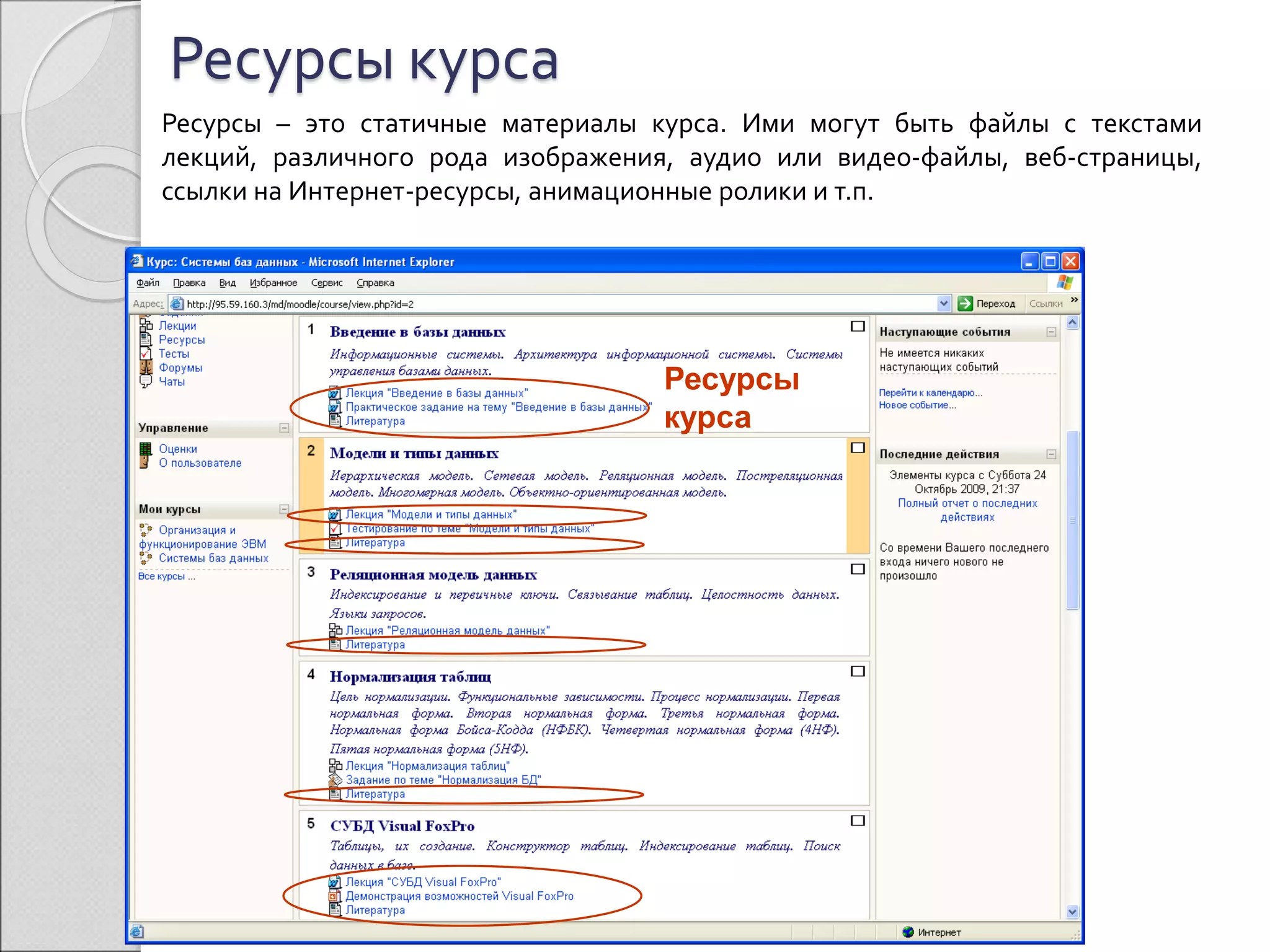The width and height of the screenshot is (1270, 952).
Task: Click lesson icon of Лекция "Нормализация таблиц"
Action: coord(335,766)
